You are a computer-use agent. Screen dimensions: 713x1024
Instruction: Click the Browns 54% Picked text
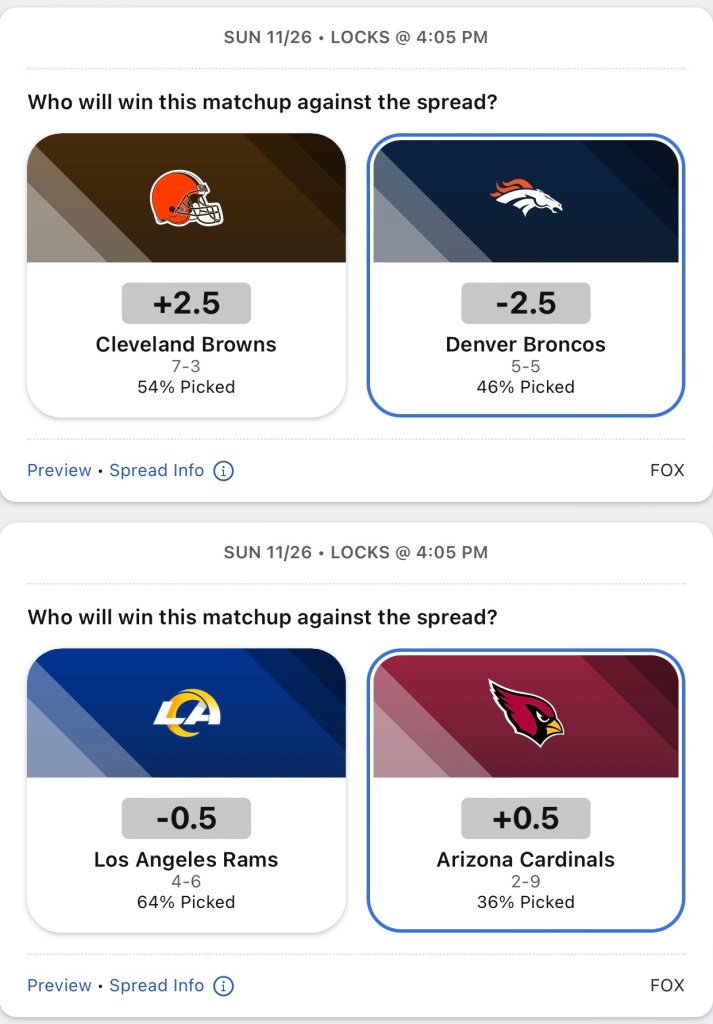click(x=186, y=387)
